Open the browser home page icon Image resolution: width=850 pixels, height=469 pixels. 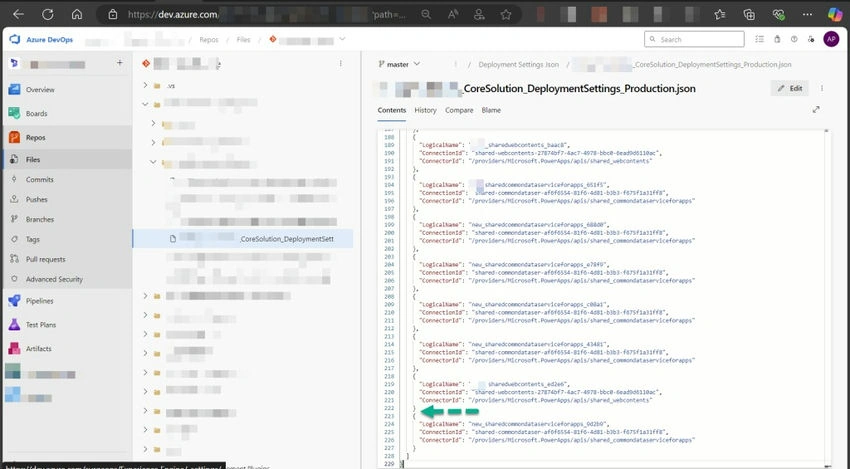point(77,15)
